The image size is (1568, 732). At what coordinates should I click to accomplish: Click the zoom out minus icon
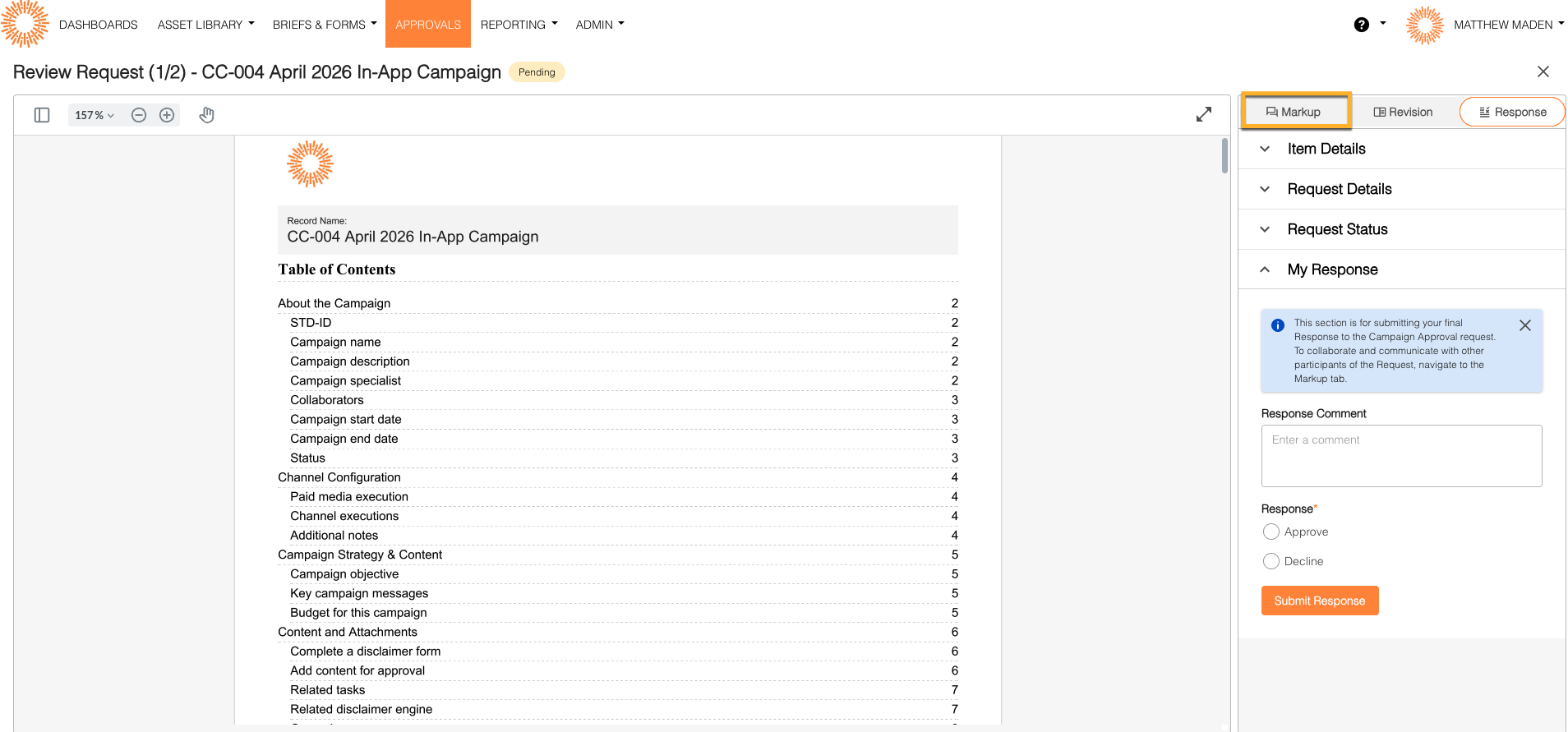[139, 115]
